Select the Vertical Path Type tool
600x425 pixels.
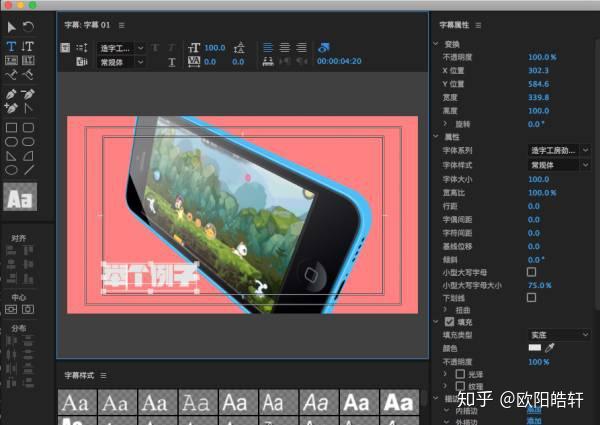coord(28,74)
